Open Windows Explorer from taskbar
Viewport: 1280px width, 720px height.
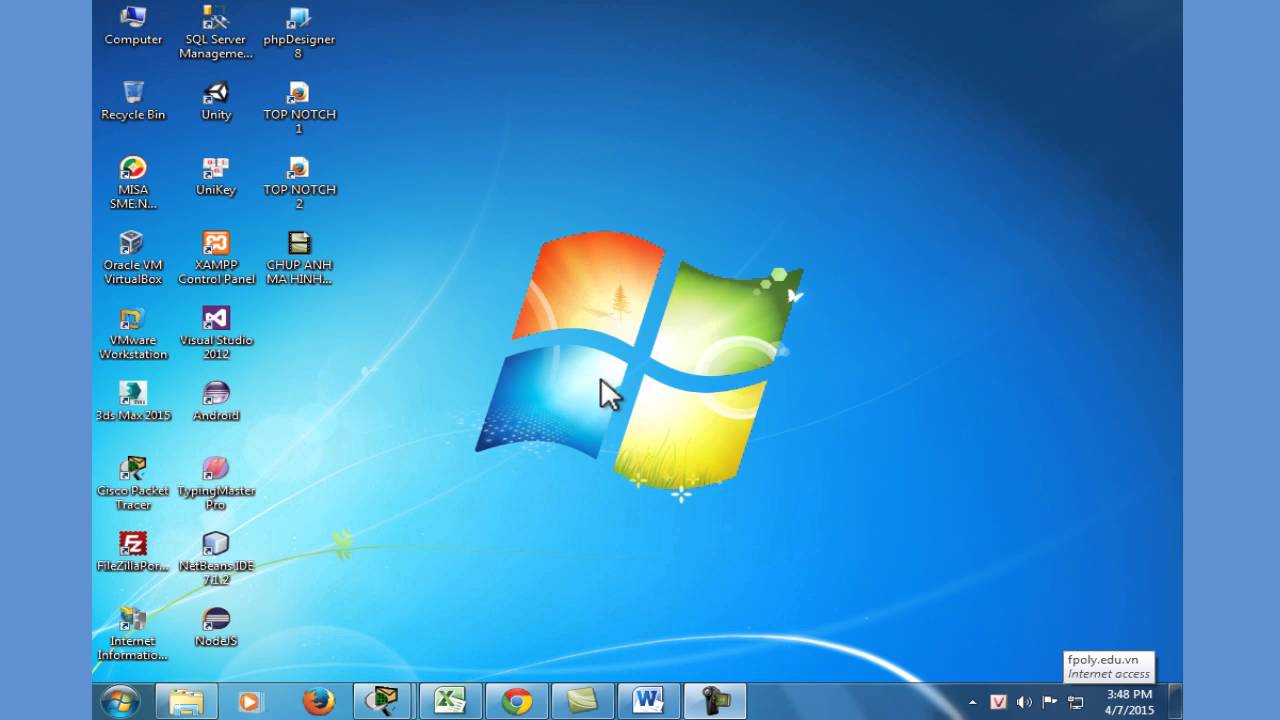186,702
